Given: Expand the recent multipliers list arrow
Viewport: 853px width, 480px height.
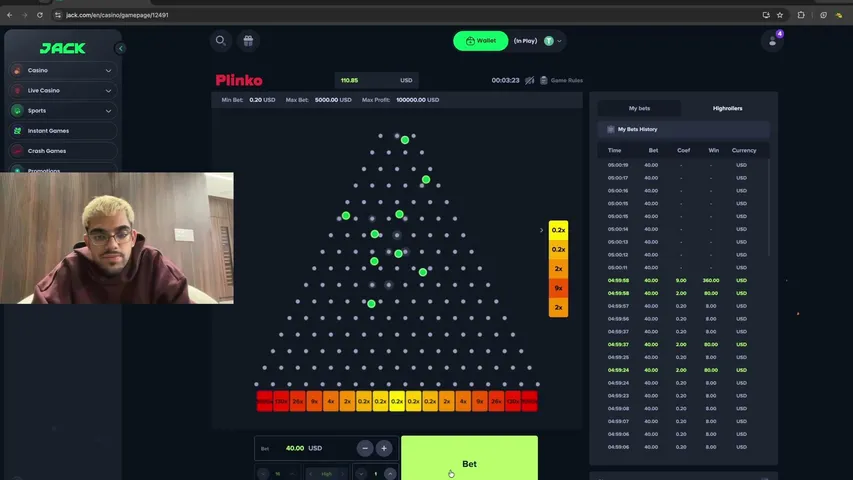Looking at the screenshot, I should pos(541,230).
